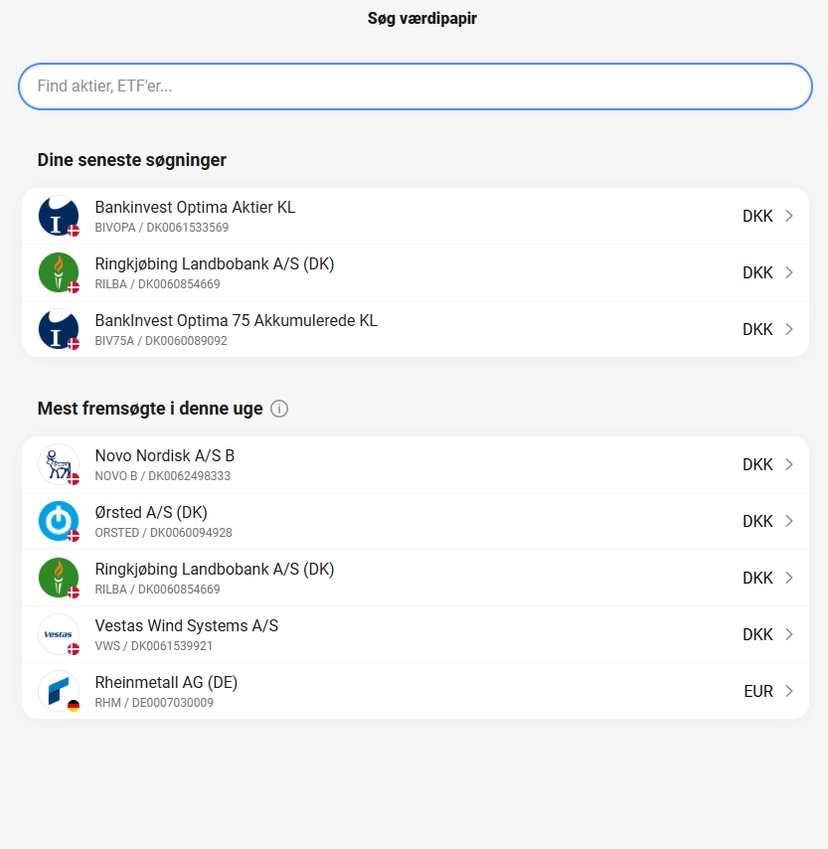Open chevron on Ringkjøbing Landbobank most-searched row
Screen dimensions: 828x849
tap(789, 578)
